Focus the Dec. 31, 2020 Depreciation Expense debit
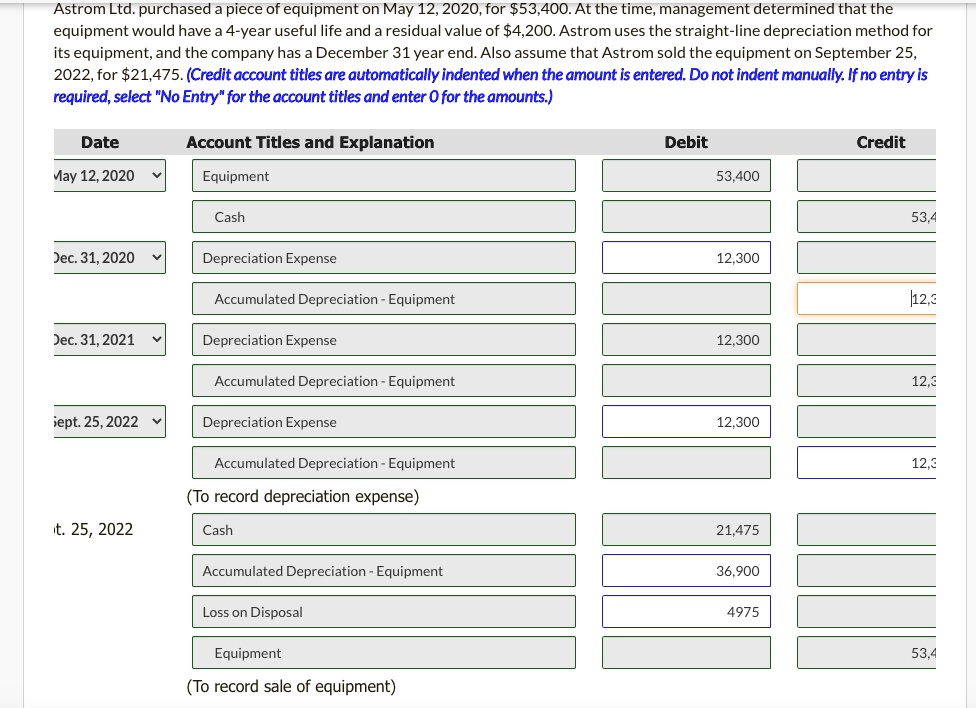Screen dimensions: 976x708 (686, 258)
